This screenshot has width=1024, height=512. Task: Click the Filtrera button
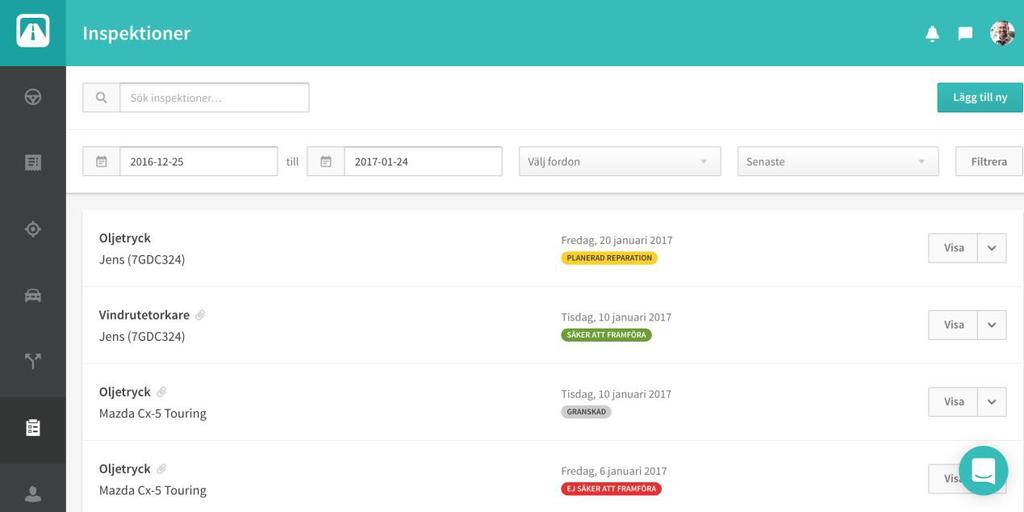(989, 161)
